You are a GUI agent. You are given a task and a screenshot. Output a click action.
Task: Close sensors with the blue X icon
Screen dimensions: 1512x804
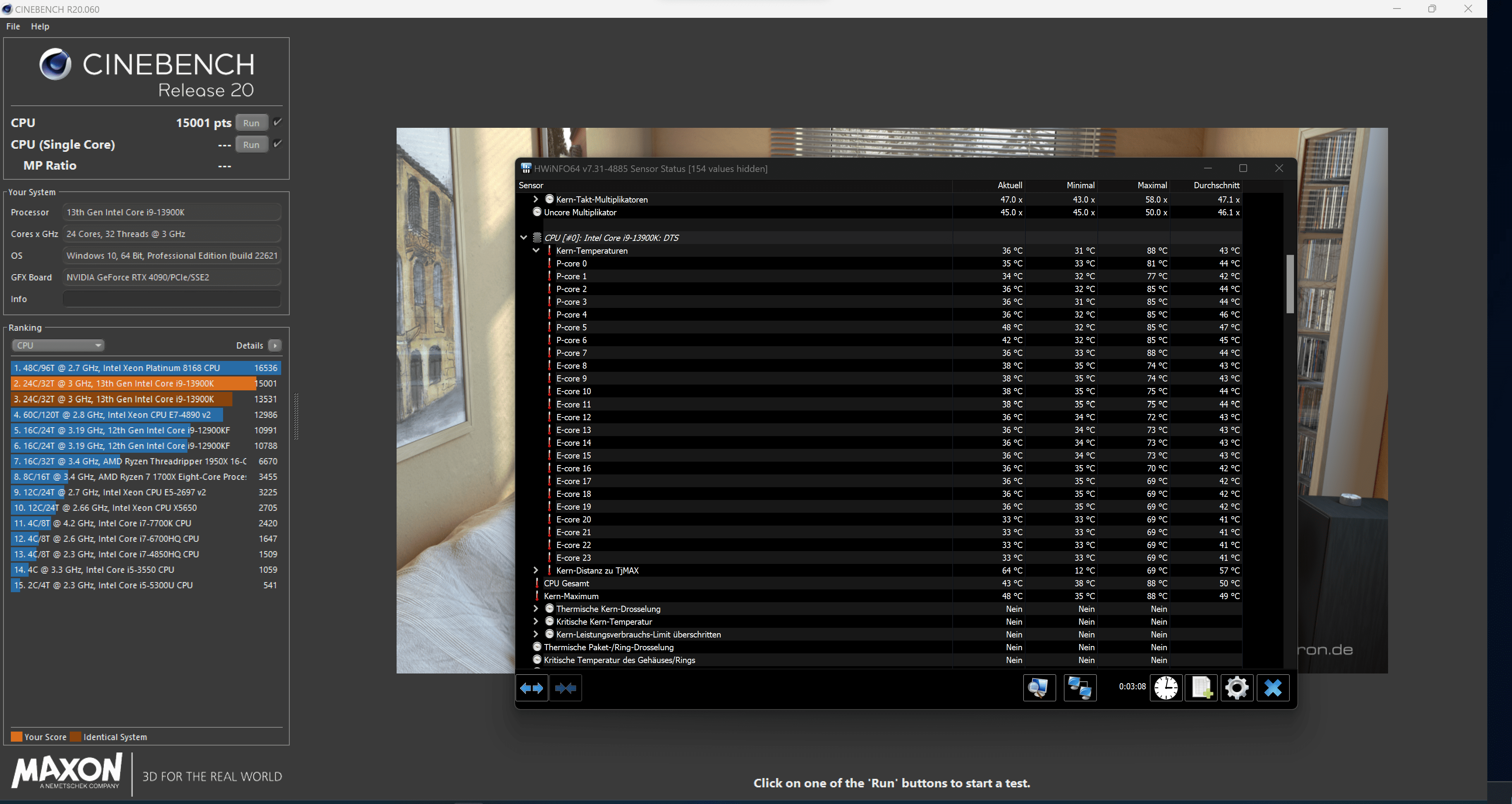click(1273, 688)
